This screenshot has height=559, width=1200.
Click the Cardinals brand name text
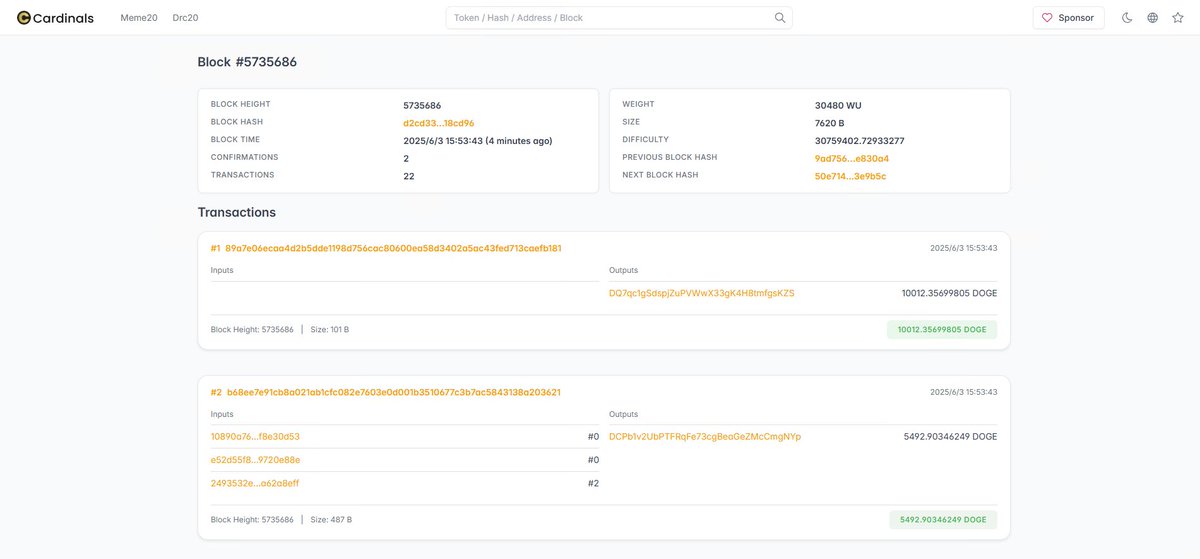point(64,18)
